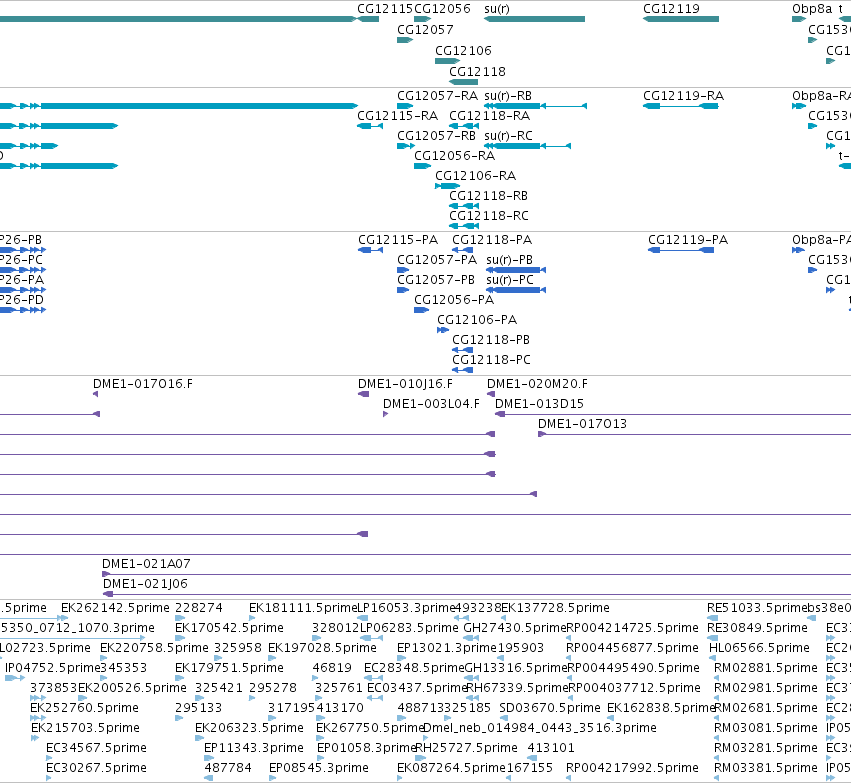The width and height of the screenshot is (851, 783).
Task: Select the CG12056-RA transcript label
Action: pyautogui.click(x=455, y=156)
